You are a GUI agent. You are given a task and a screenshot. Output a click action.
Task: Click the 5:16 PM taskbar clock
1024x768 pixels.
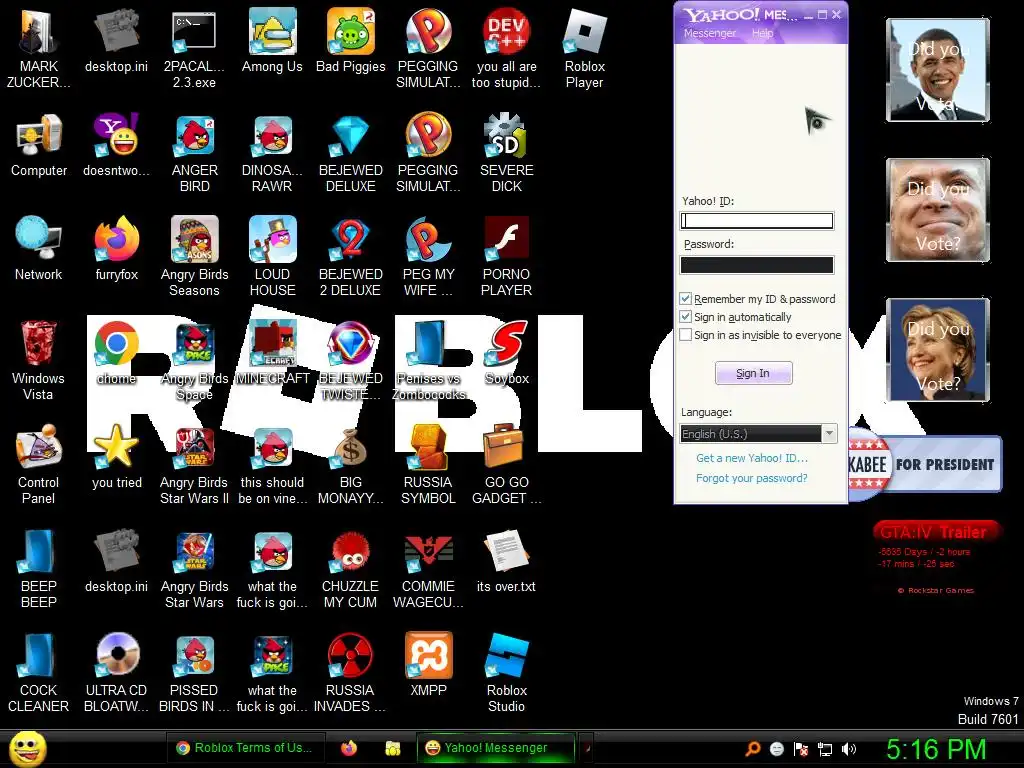point(936,749)
